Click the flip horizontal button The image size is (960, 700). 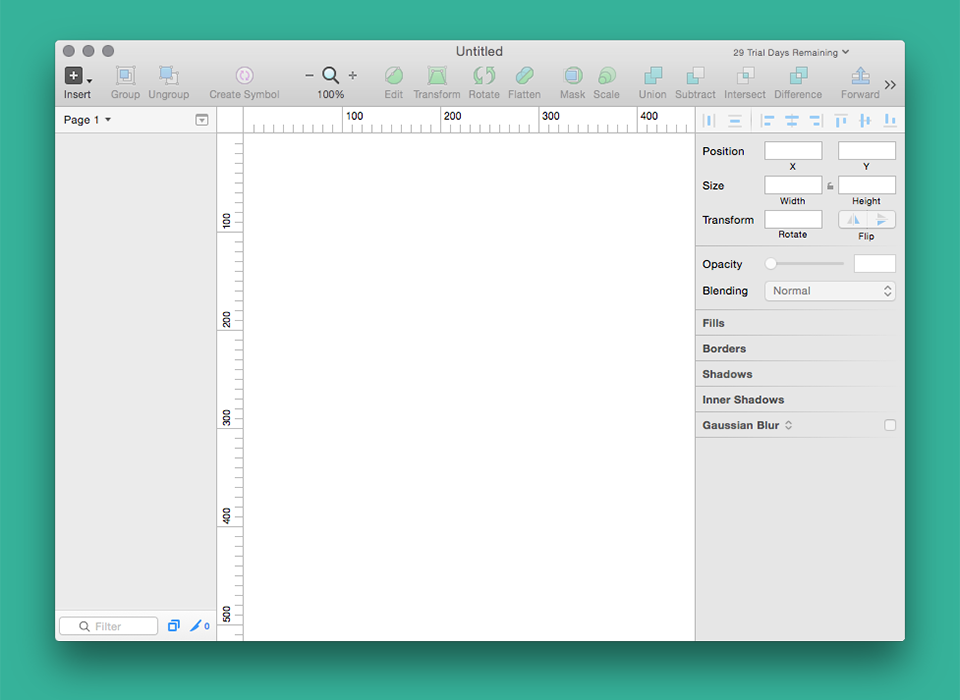[853, 220]
